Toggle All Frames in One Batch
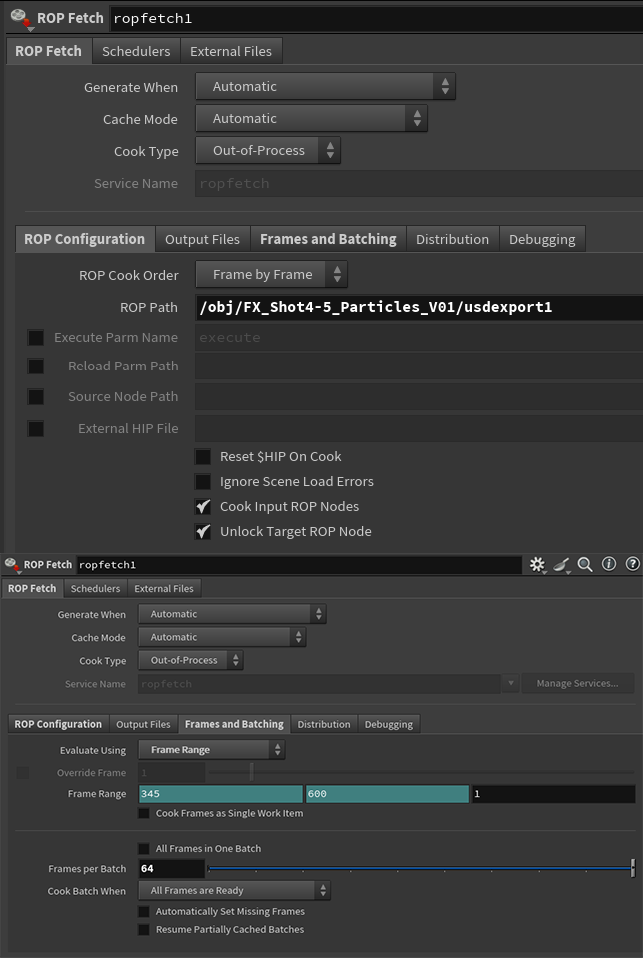643x958 pixels. [x=144, y=849]
